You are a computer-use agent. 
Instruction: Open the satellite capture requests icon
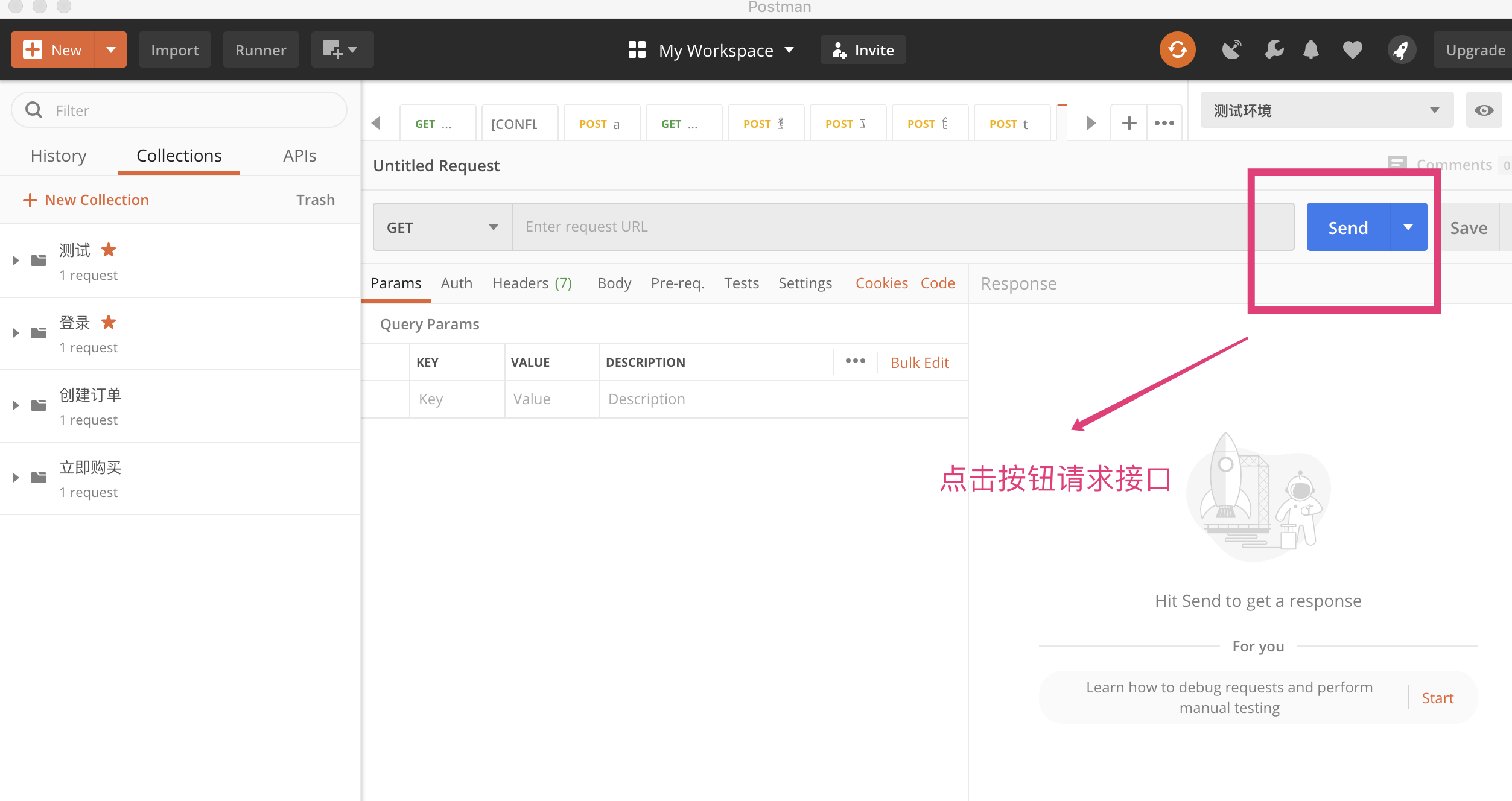pos(1231,49)
